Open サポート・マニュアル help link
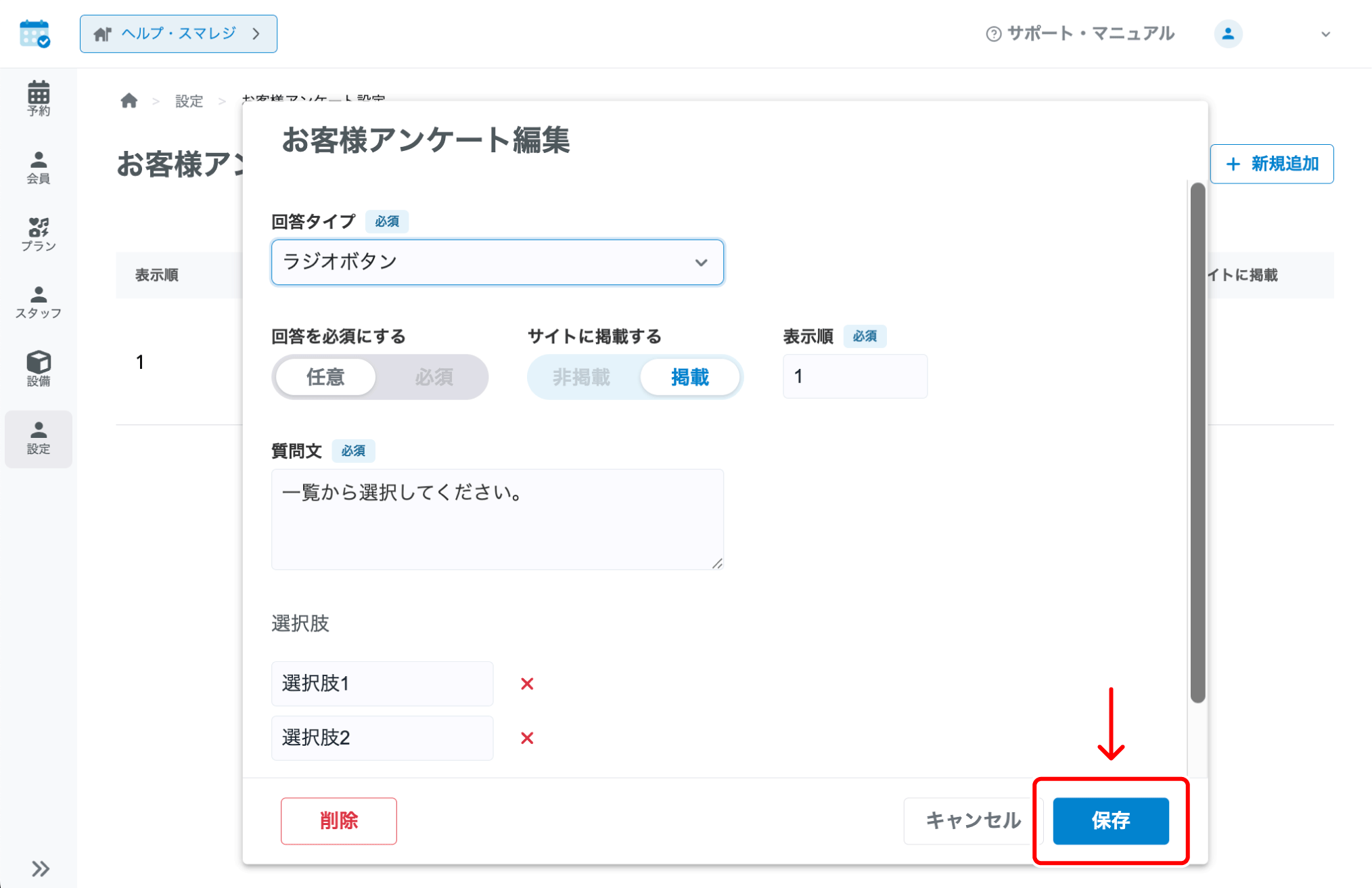The height and width of the screenshot is (888, 1372). click(1080, 33)
